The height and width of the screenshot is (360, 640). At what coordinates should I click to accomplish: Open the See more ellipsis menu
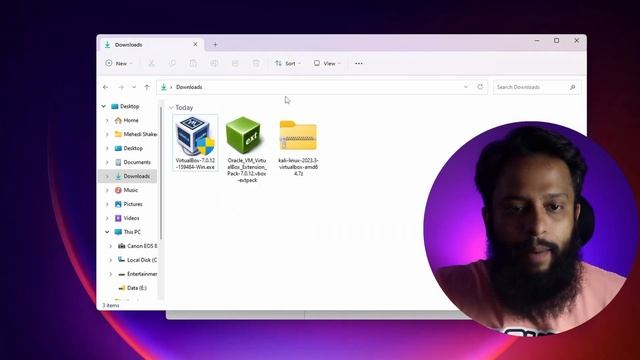coord(359,63)
